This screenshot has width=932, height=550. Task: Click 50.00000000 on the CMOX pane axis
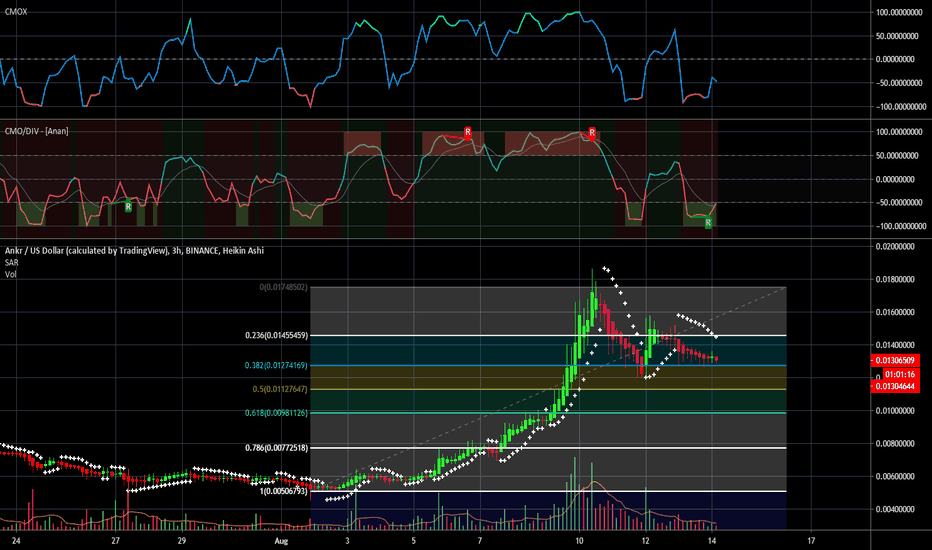tap(897, 36)
